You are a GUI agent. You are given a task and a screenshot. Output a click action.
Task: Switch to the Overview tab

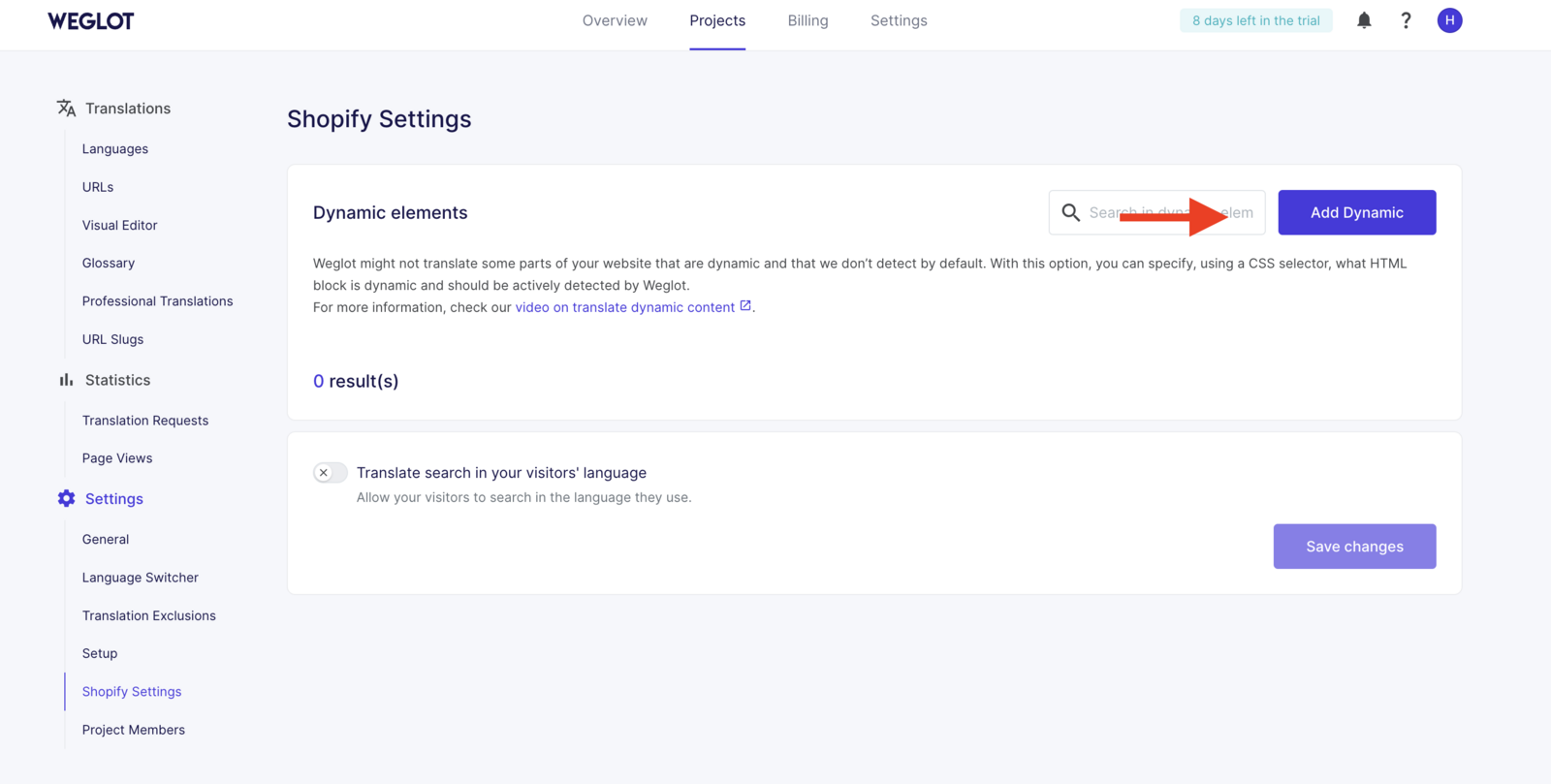coord(615,20)
